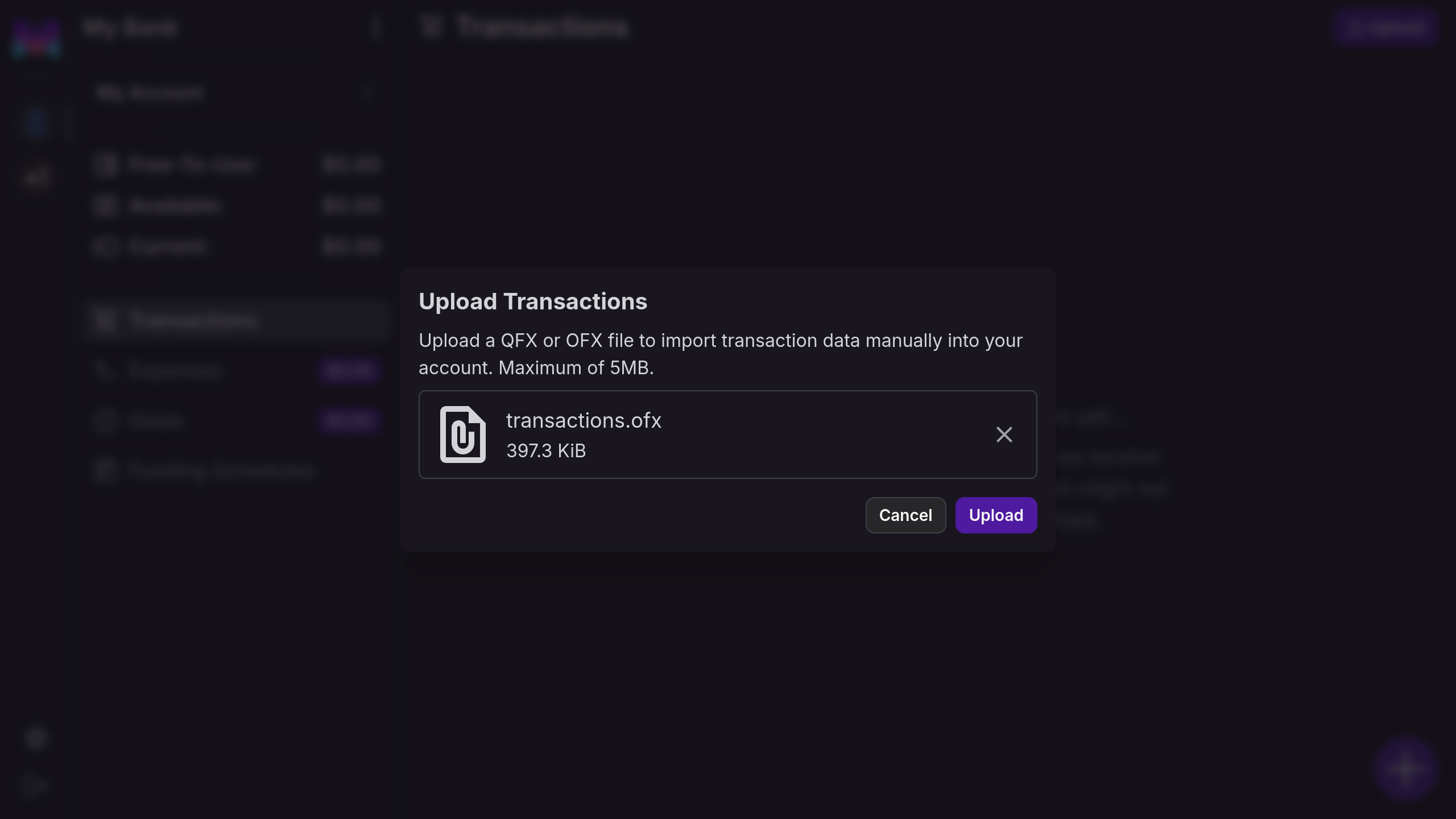Remove the transactions.ofx file with X
1456x819 pixels.
tap(1004, 435)
